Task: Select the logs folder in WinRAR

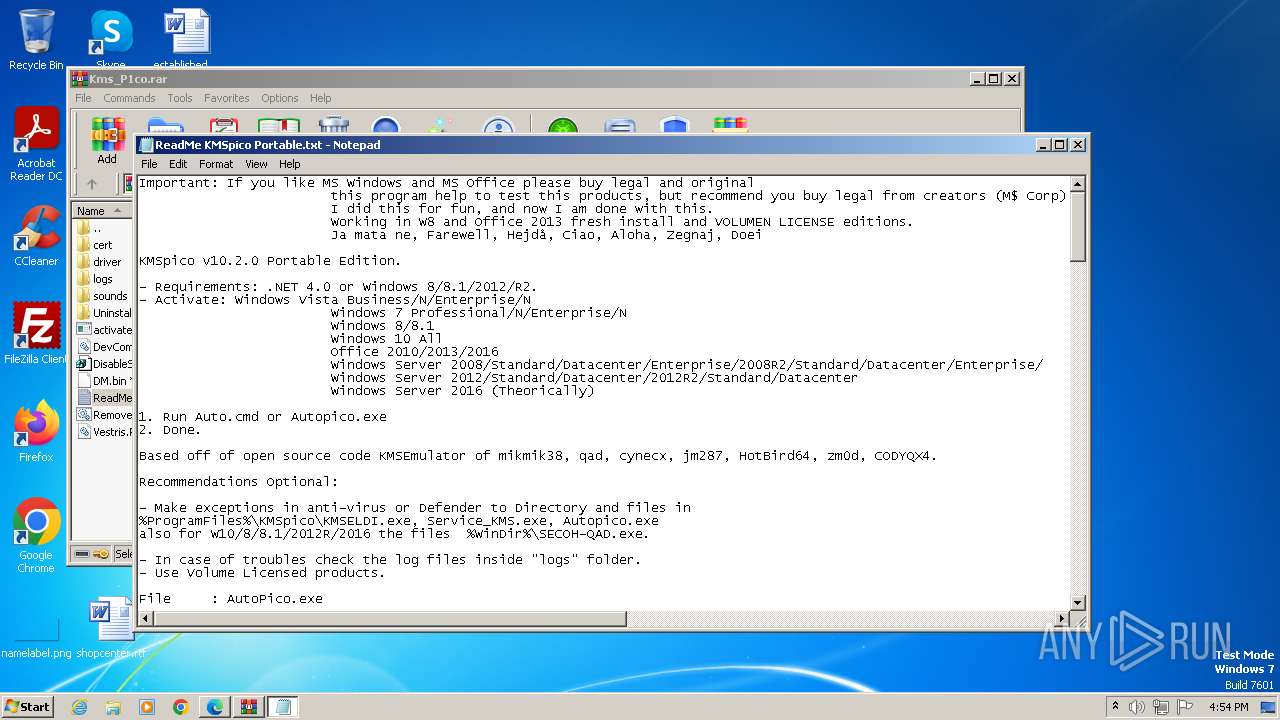Action: (103, 279)
